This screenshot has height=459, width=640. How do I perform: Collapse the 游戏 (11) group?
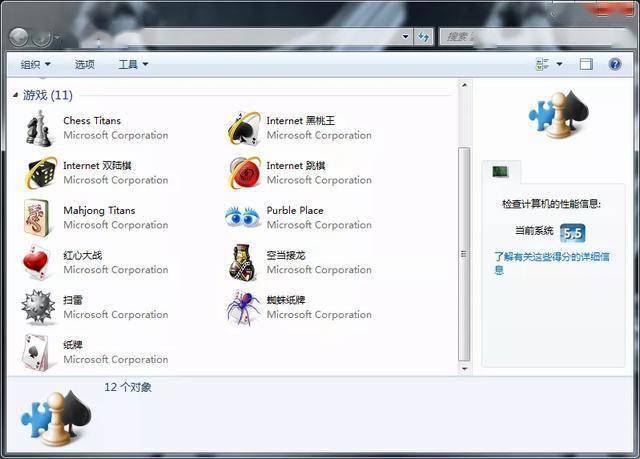15,95
